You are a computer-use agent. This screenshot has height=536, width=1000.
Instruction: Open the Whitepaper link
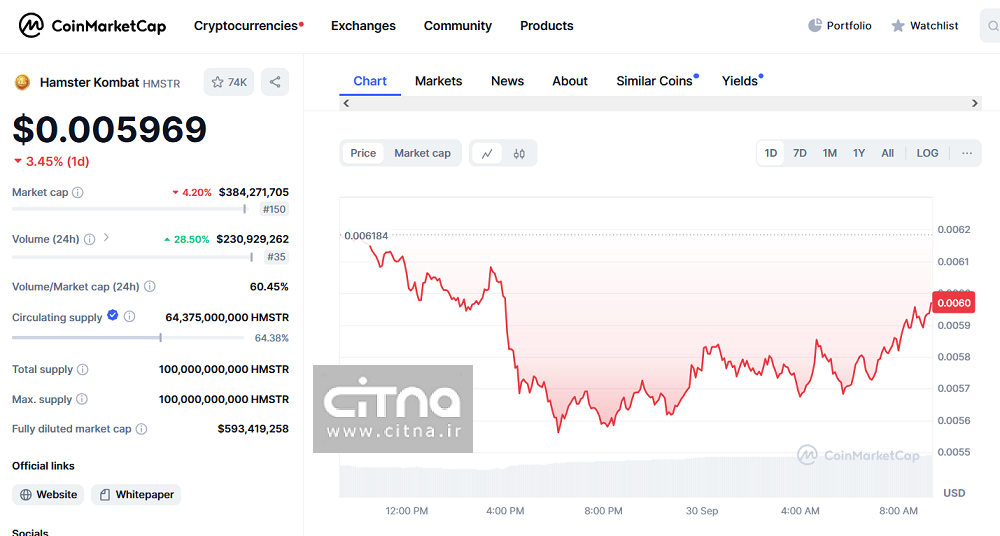click(x=136, y=494)
